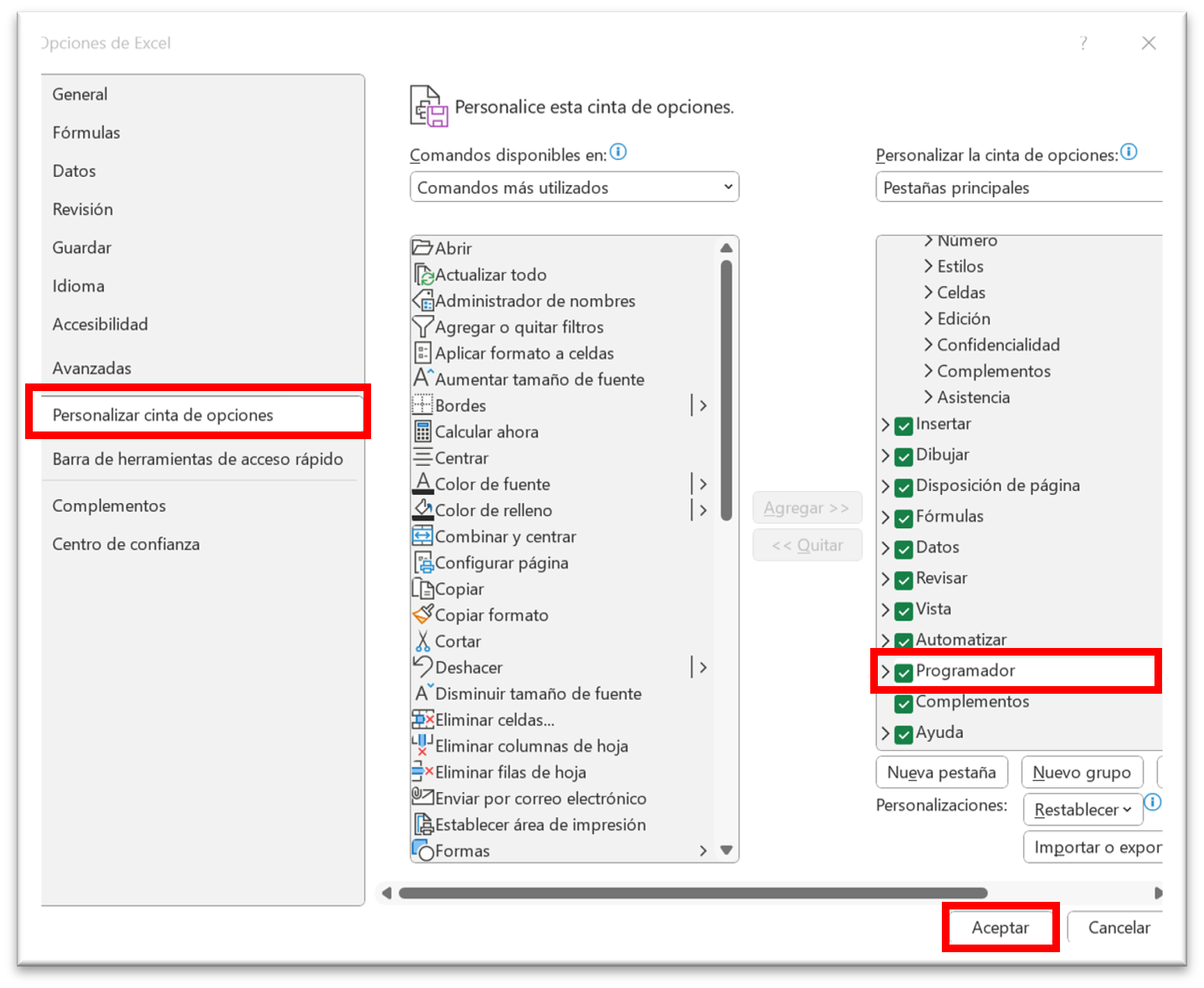Open Barra de herramientas de acceso rápido
The width and height of the screenshot is (1204, 988).
pyautogui.click(x=197, y=459)
